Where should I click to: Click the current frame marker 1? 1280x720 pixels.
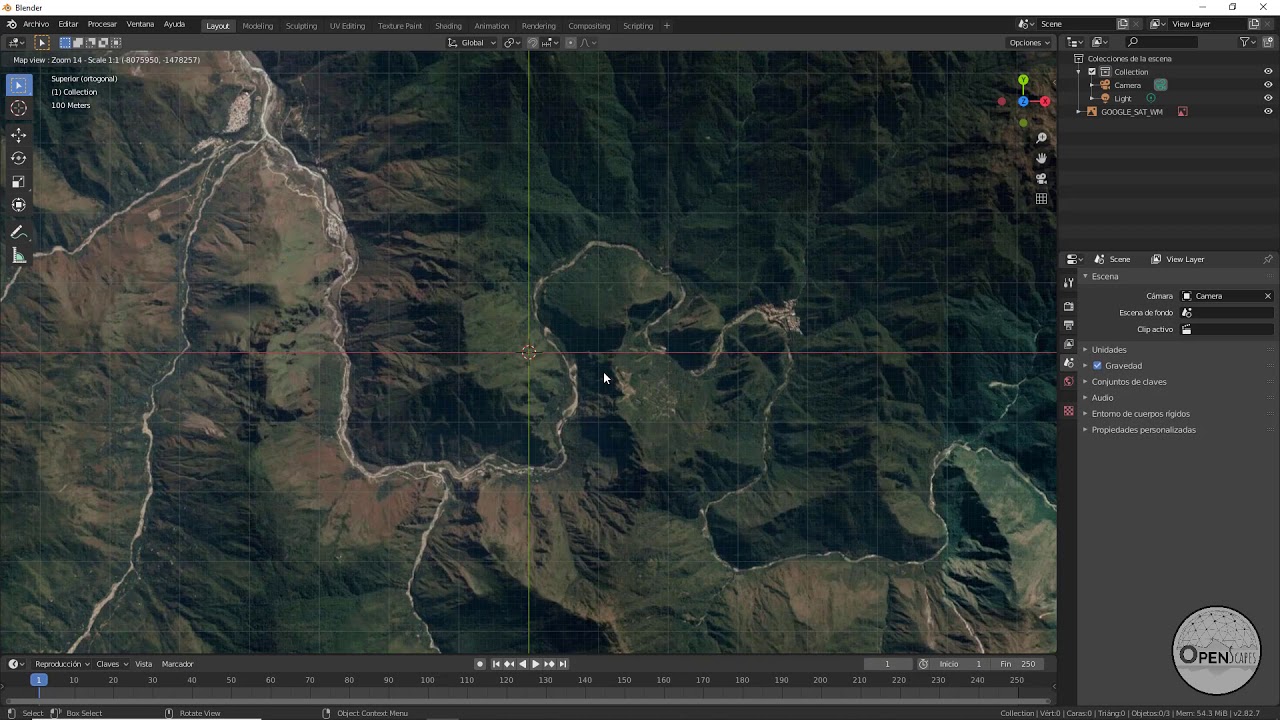38,680
